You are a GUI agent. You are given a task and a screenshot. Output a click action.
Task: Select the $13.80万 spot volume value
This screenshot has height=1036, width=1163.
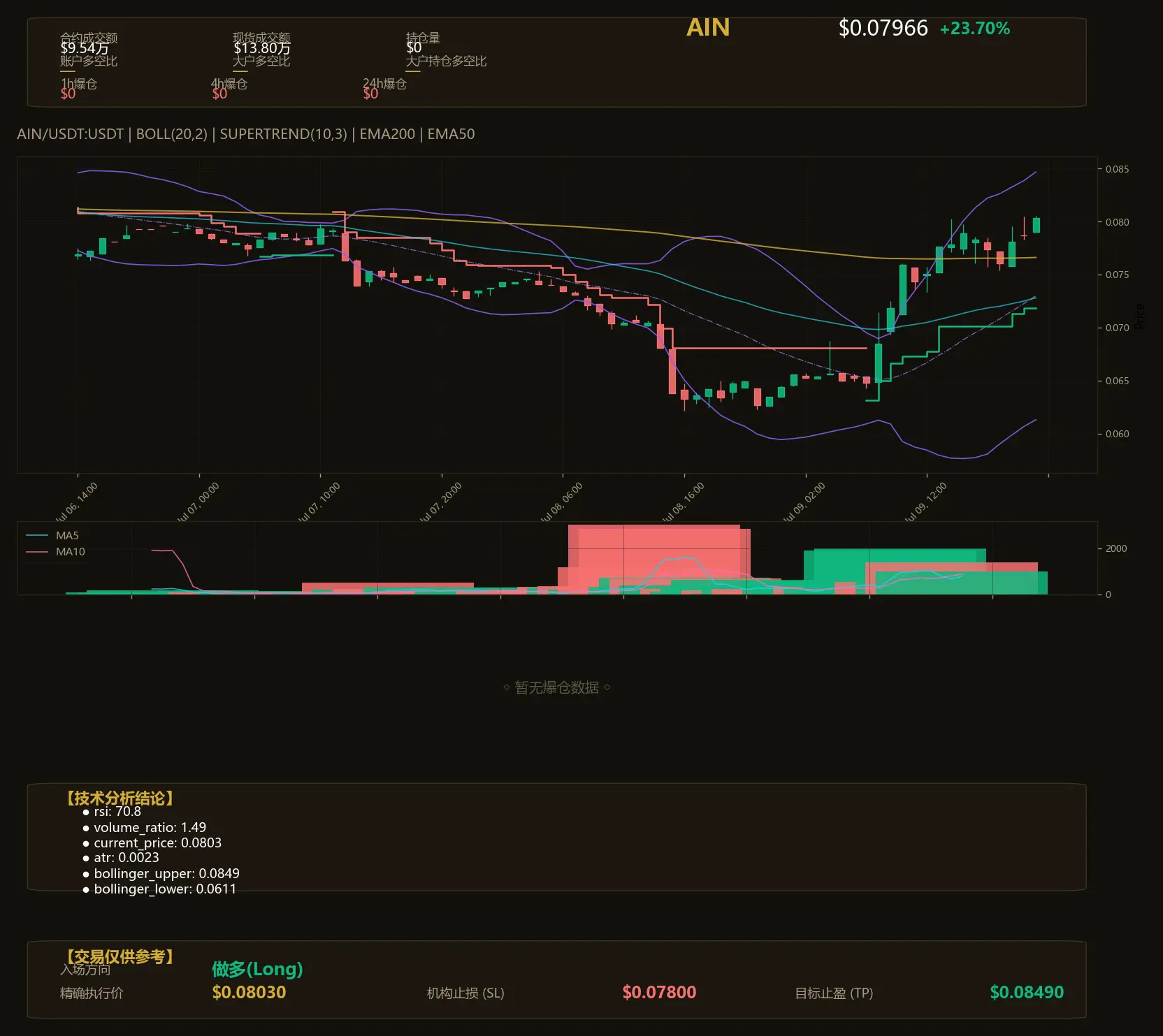pos(262,48)
